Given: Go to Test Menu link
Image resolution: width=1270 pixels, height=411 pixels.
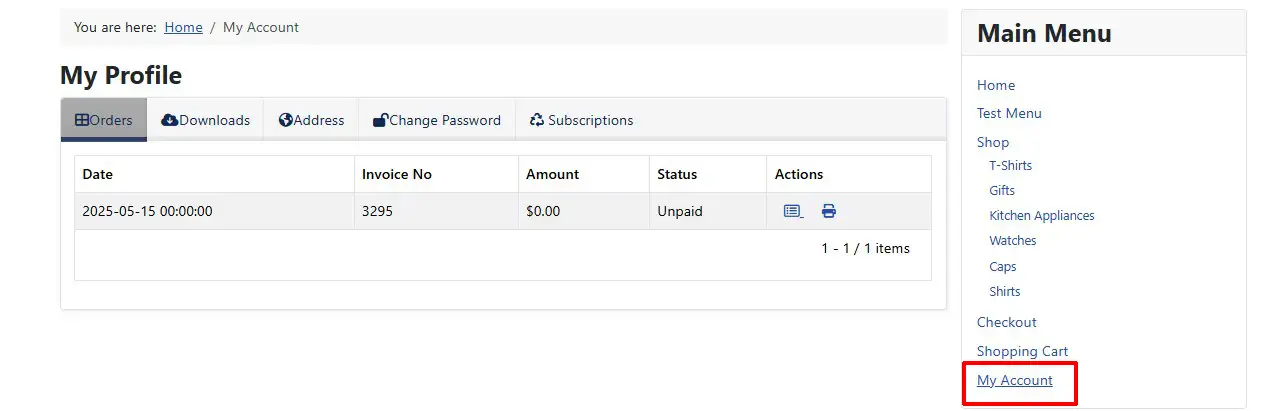Looking at the screenshot, I should tap(1009, 113).
